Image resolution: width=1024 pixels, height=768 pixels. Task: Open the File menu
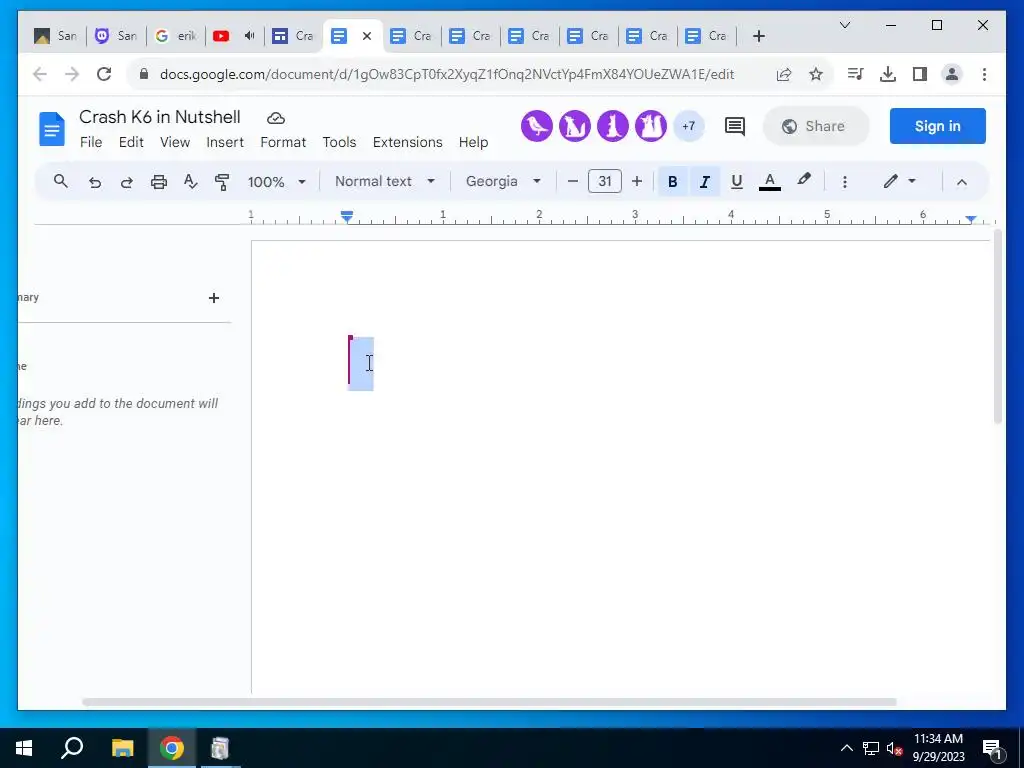pos(91,142)
